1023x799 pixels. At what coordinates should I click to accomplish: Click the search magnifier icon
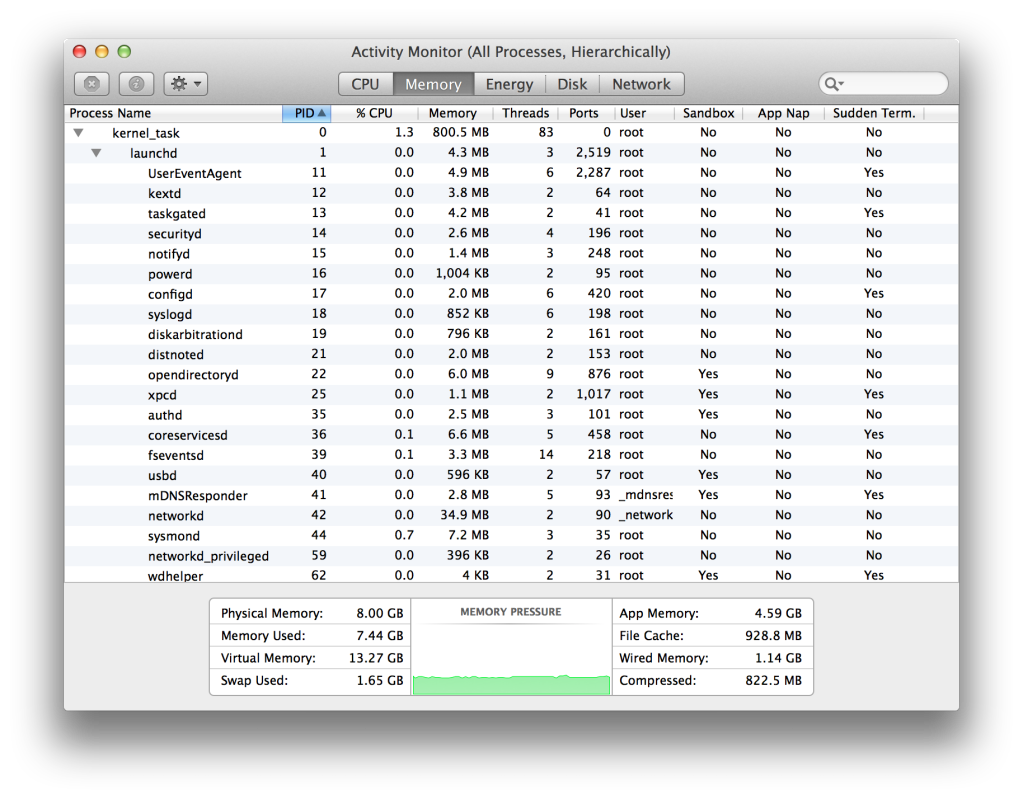[833, 84]
